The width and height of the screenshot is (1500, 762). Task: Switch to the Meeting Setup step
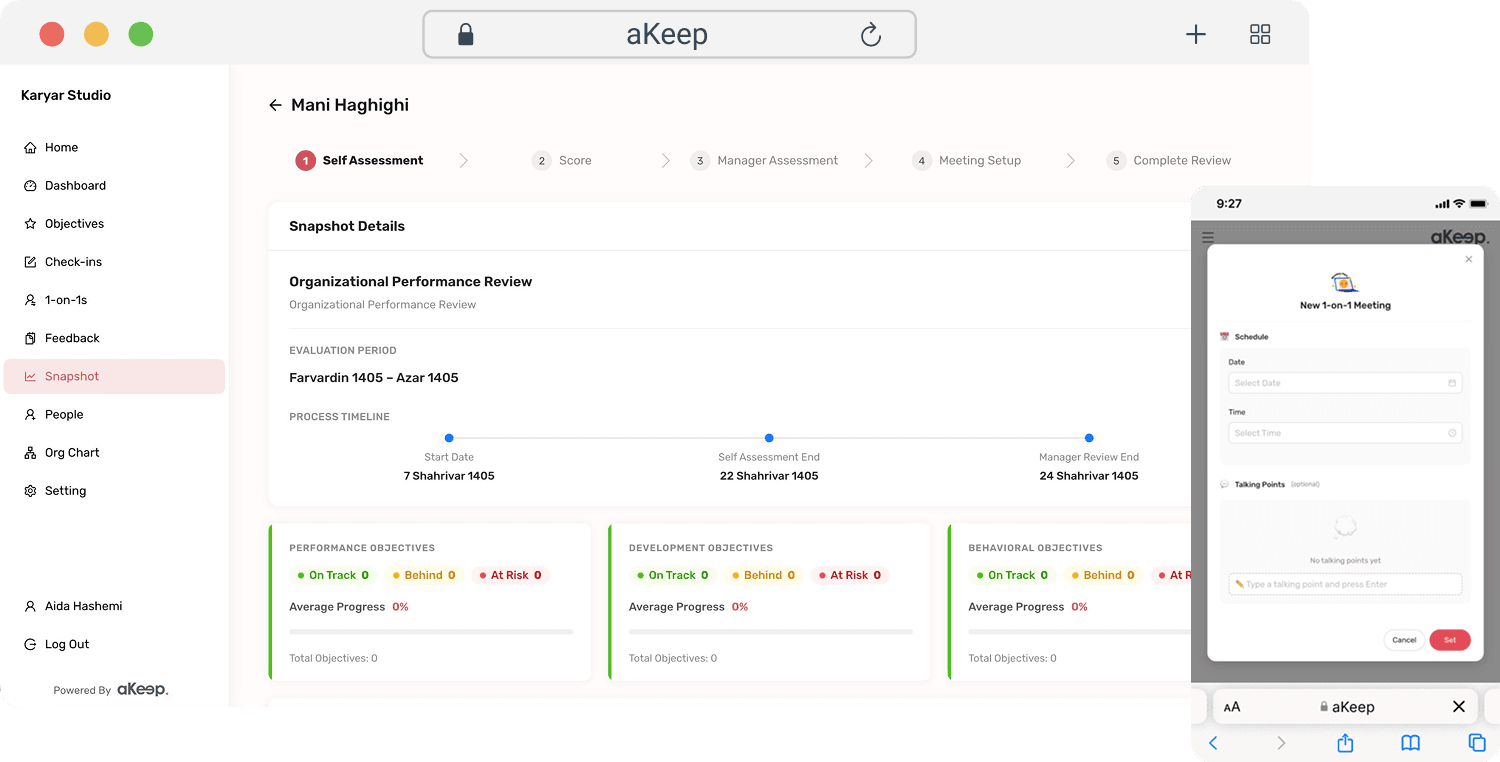tap(966, 161)
